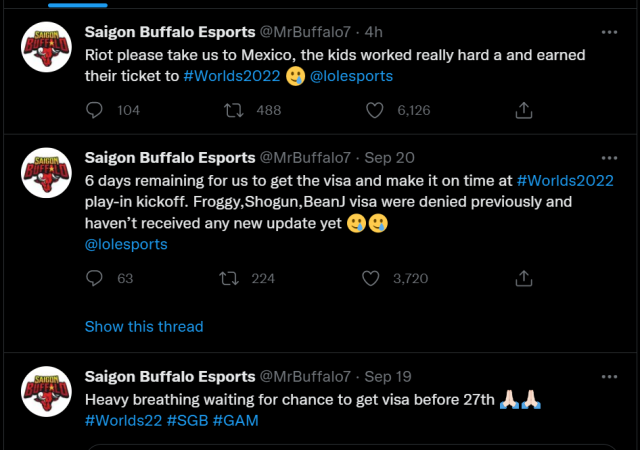Like the tweet with 6,126 likes
Screen dimensions: 640x450
(374, 110)
